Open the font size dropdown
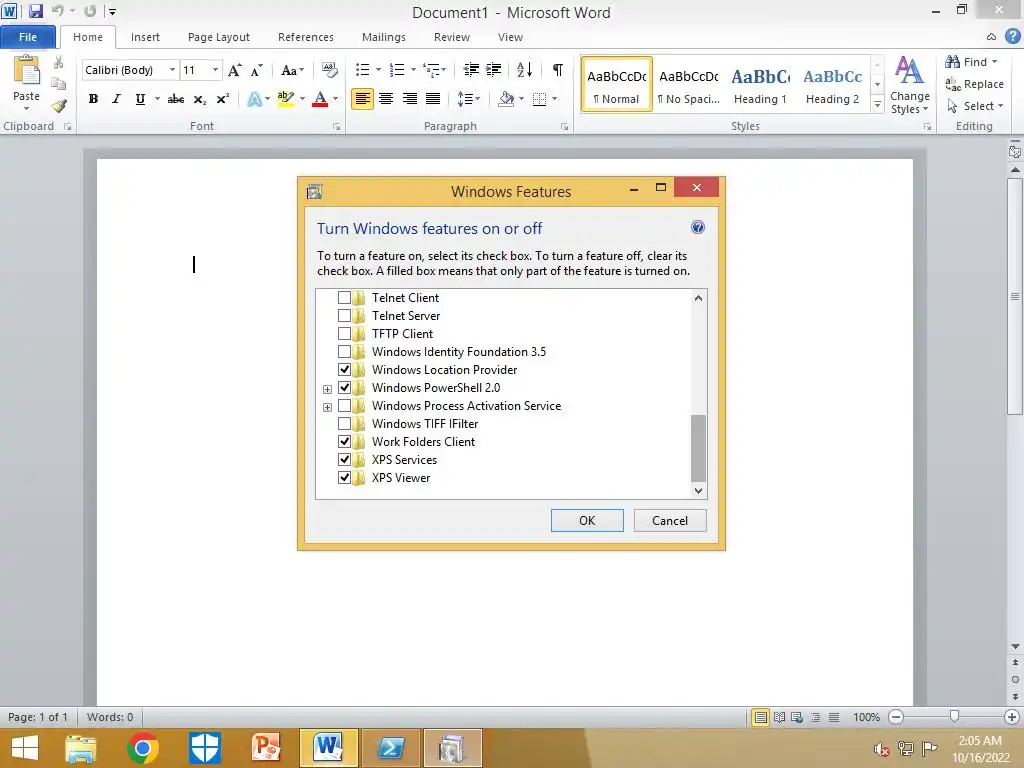 coord(215,70)
